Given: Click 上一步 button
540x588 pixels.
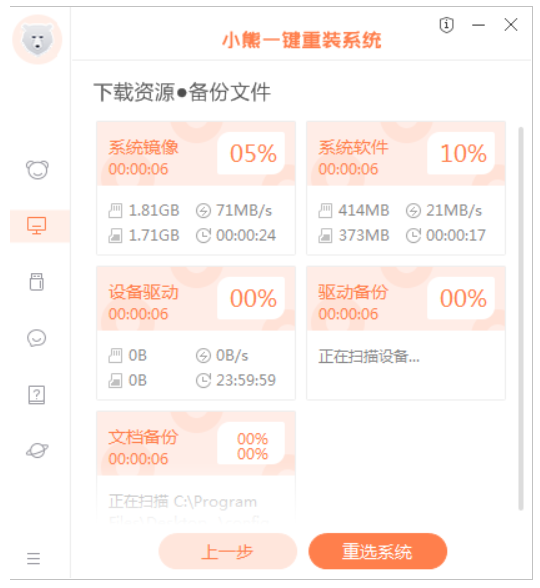Looking at the screenshot, I should coord(228,551).
